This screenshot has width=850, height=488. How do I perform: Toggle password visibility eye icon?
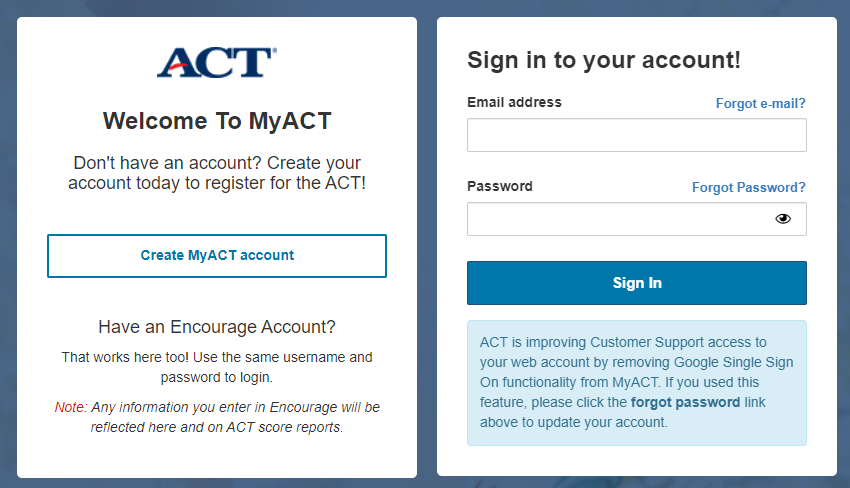pos(783,219)
